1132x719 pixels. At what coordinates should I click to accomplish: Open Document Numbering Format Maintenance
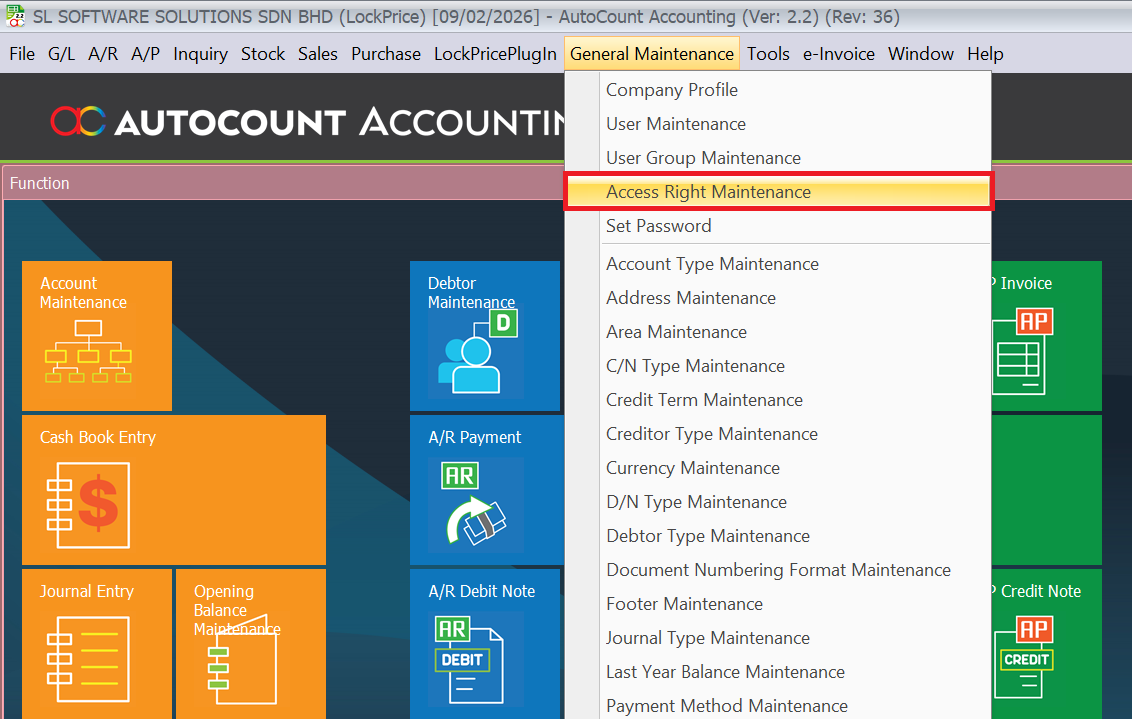coord(778,570)
